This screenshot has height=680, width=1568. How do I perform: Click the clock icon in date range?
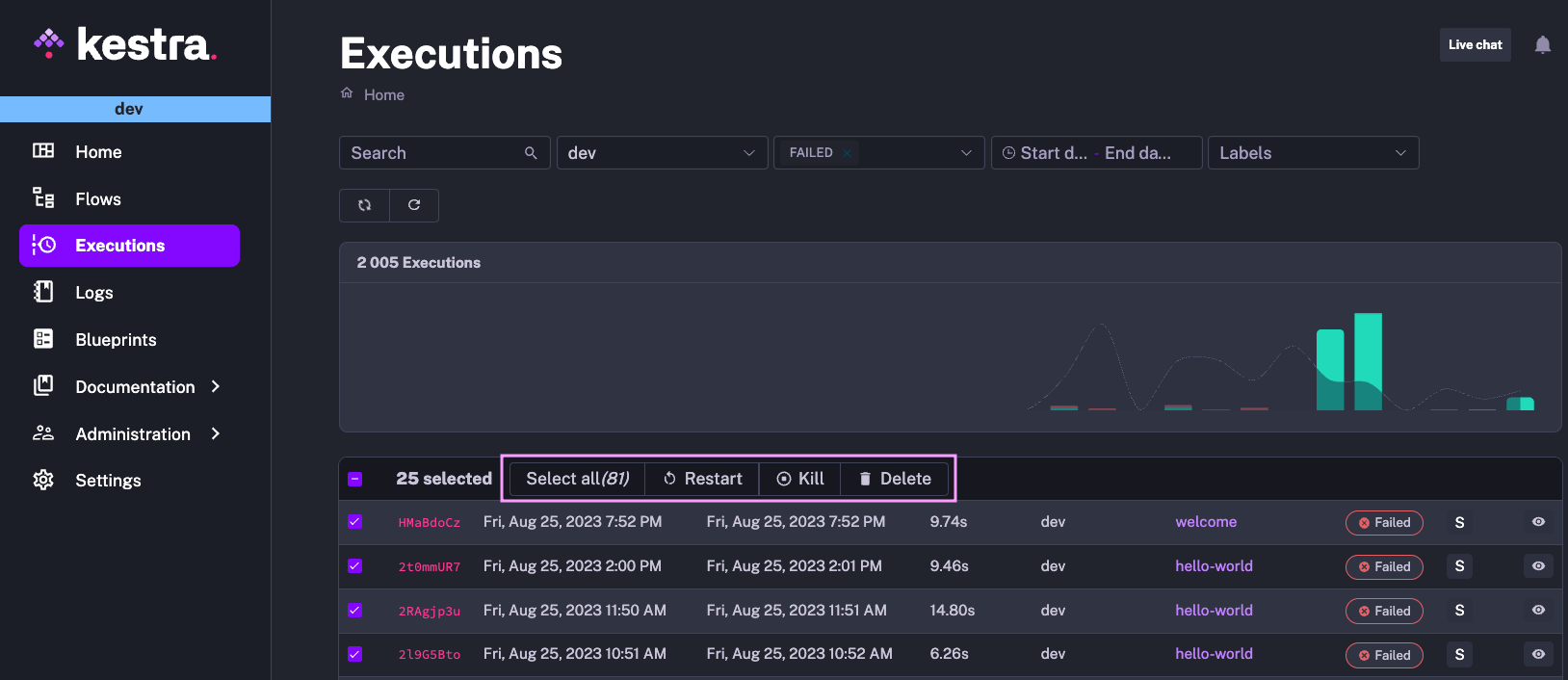click(1008, 152)
